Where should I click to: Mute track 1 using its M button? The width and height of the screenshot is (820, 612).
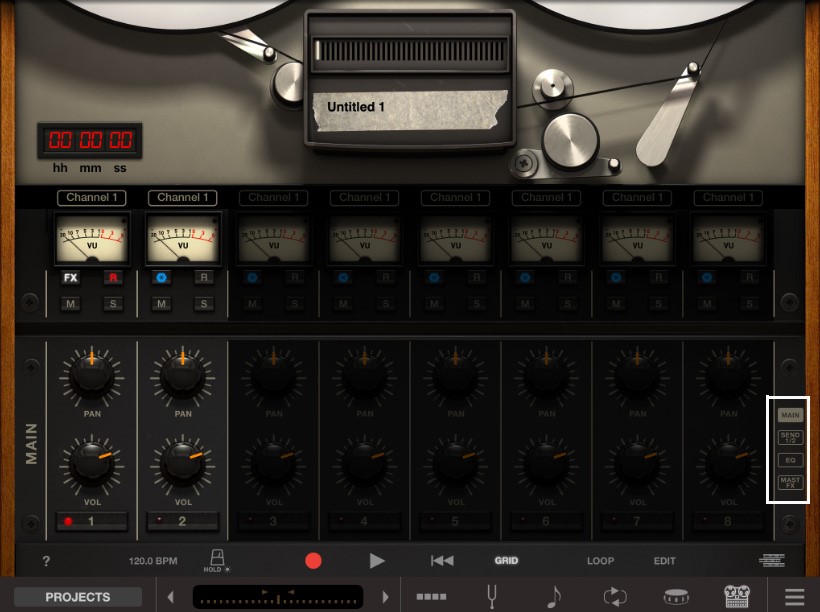70,304
